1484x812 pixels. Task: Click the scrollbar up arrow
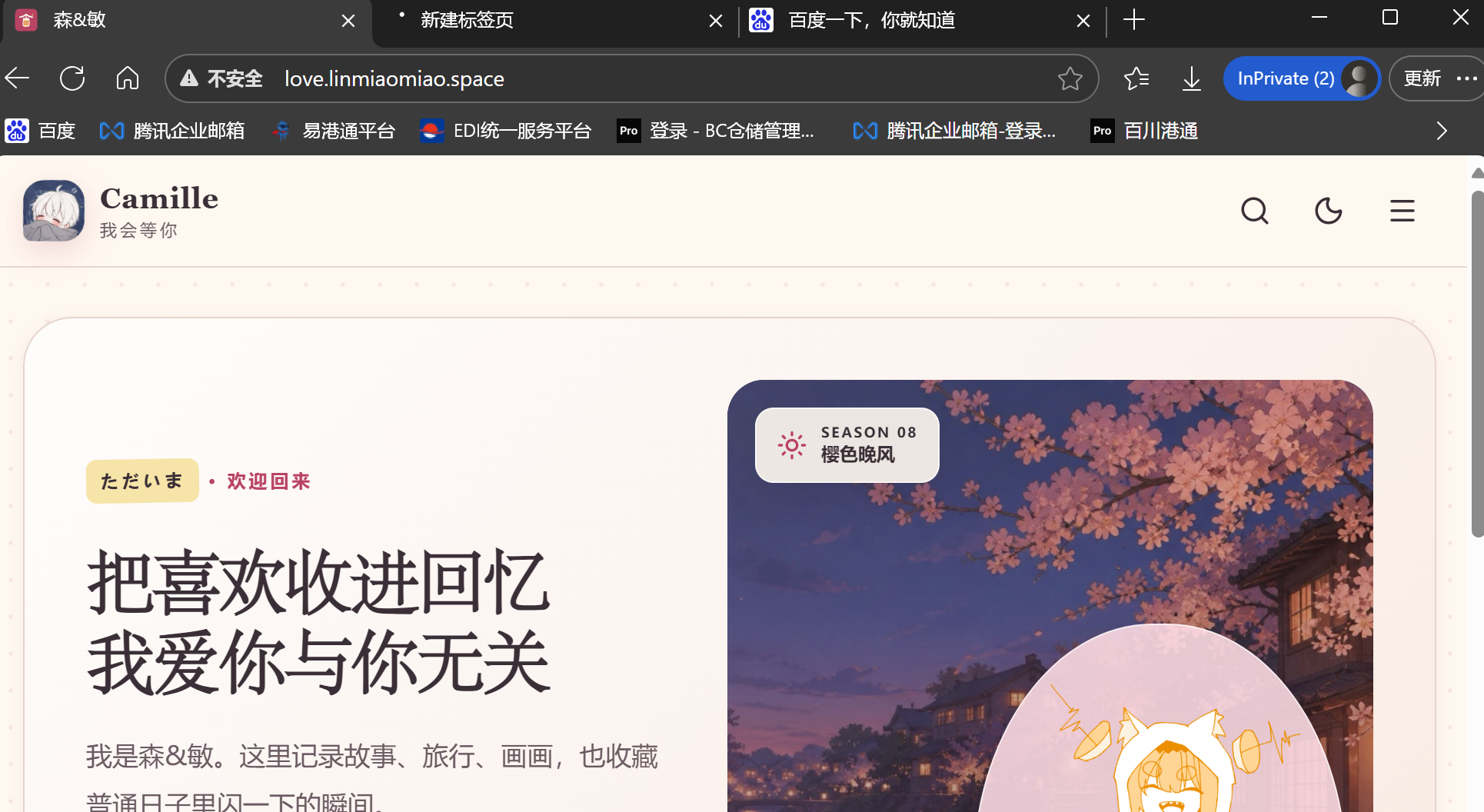coord(1477,173)
